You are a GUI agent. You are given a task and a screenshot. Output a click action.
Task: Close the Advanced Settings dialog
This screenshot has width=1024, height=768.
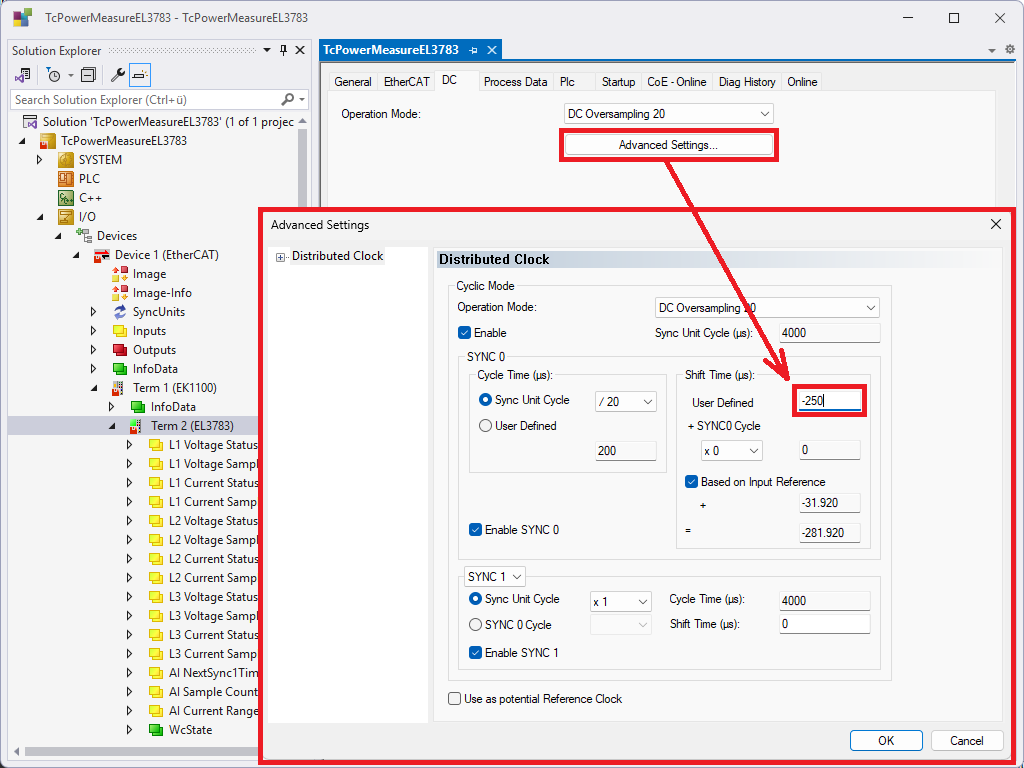pos(996,225)
